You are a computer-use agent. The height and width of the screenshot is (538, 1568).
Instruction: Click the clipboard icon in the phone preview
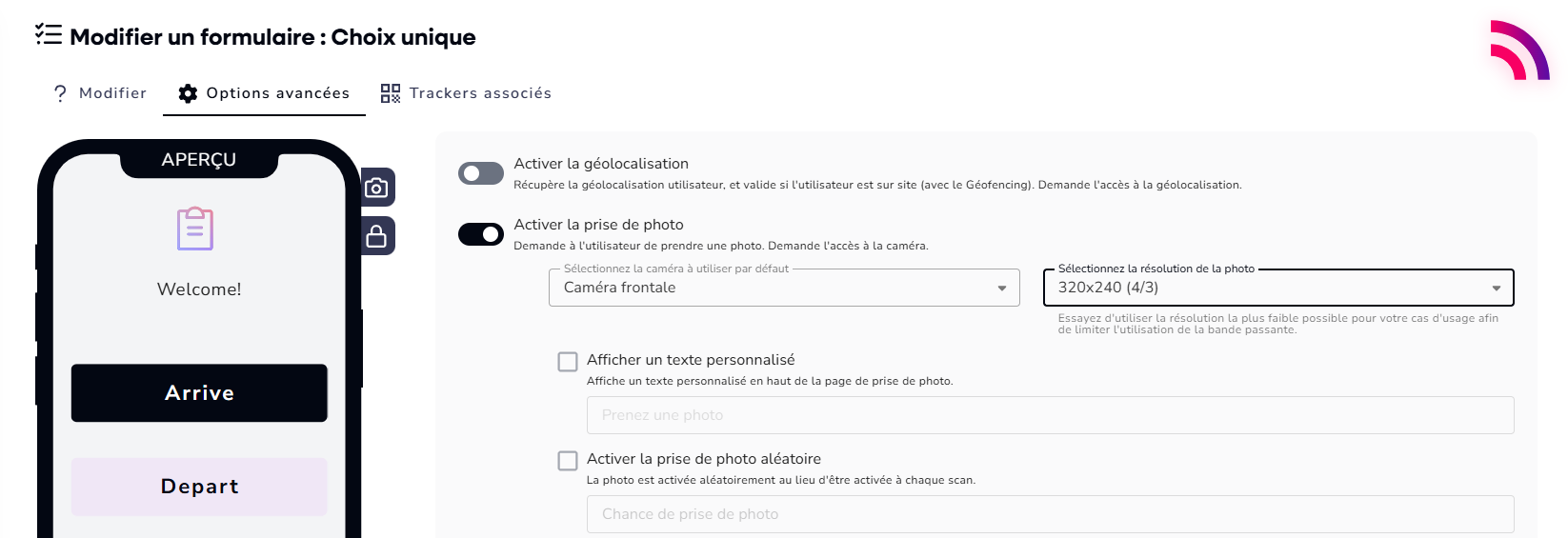[x=195, y=229]
